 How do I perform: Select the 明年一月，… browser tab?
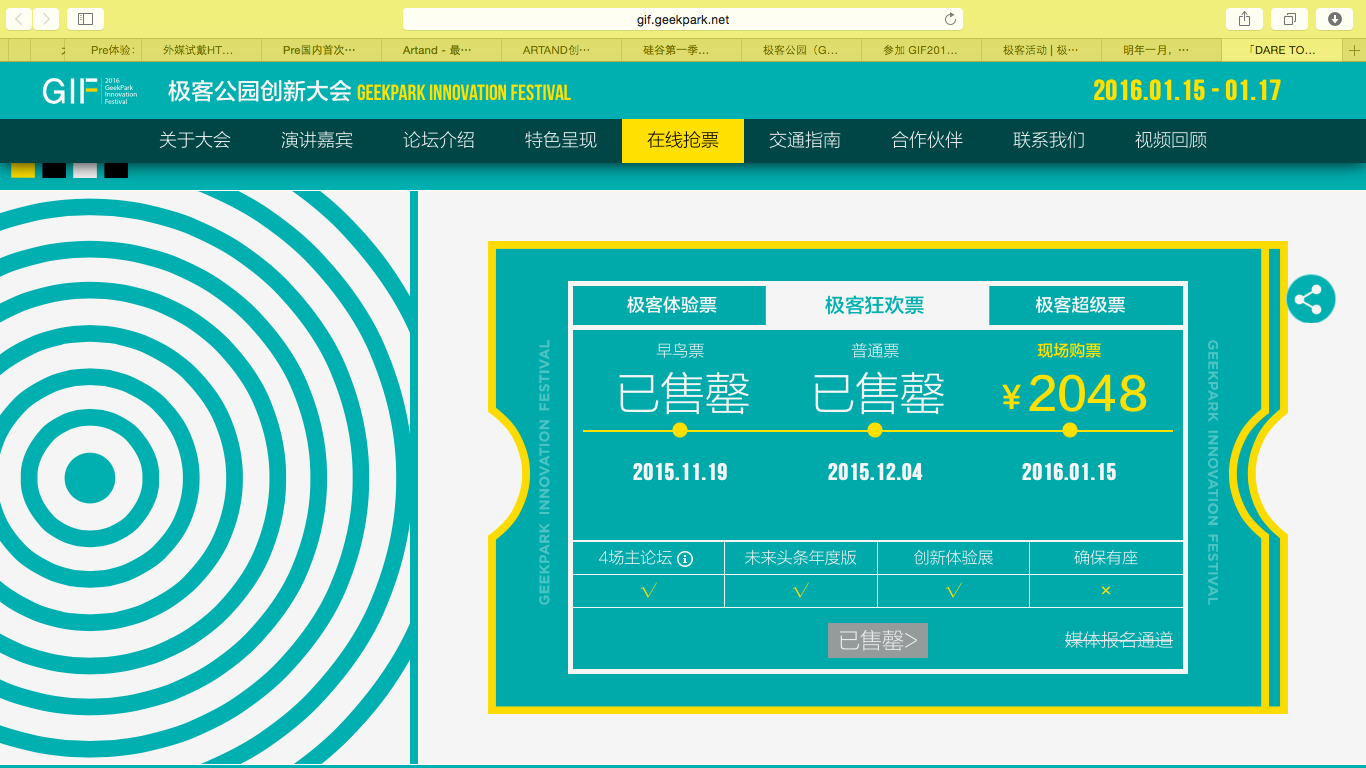coord(1162,50)
